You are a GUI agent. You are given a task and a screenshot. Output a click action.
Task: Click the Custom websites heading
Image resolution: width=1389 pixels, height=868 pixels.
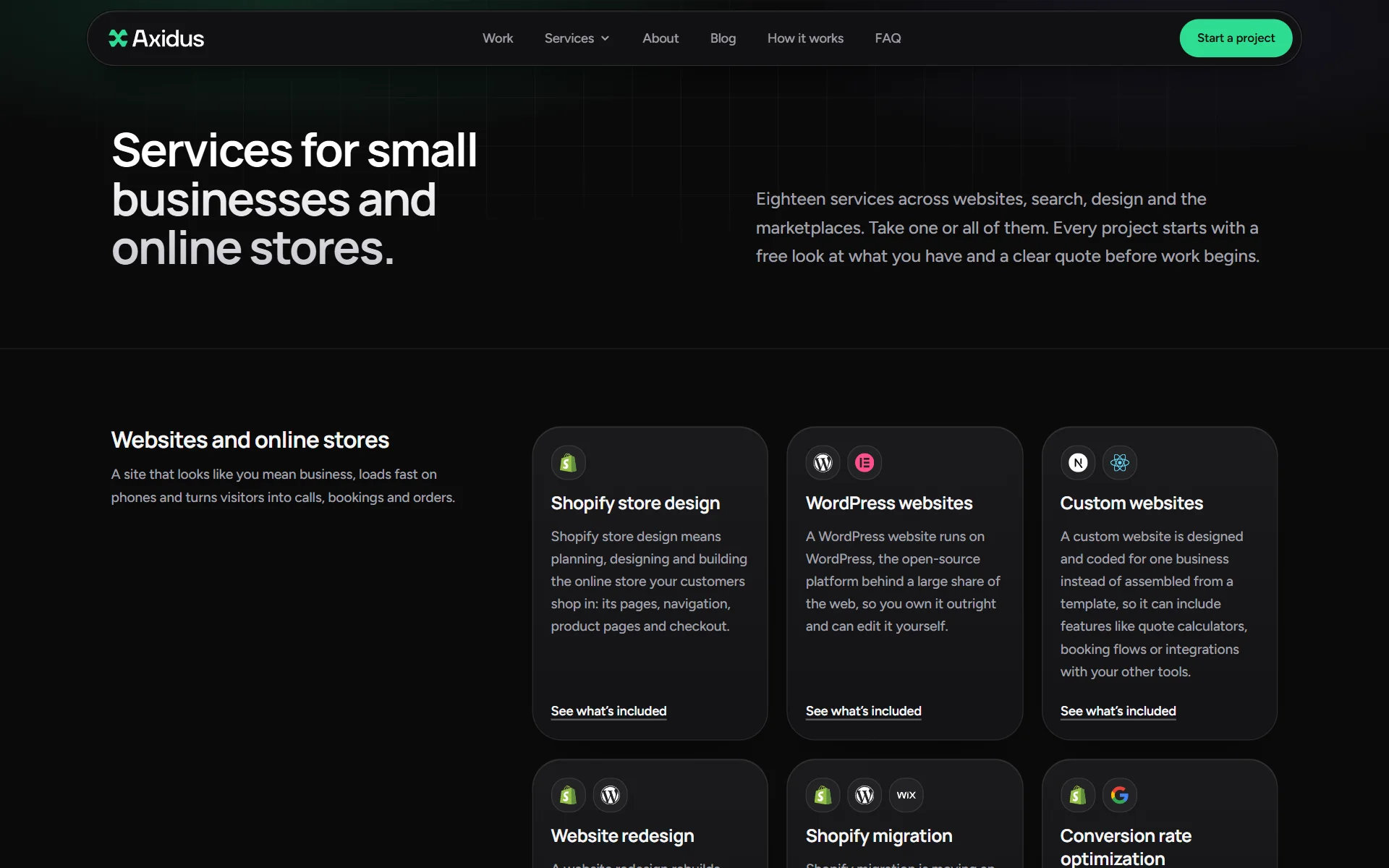pos(1131,503)
